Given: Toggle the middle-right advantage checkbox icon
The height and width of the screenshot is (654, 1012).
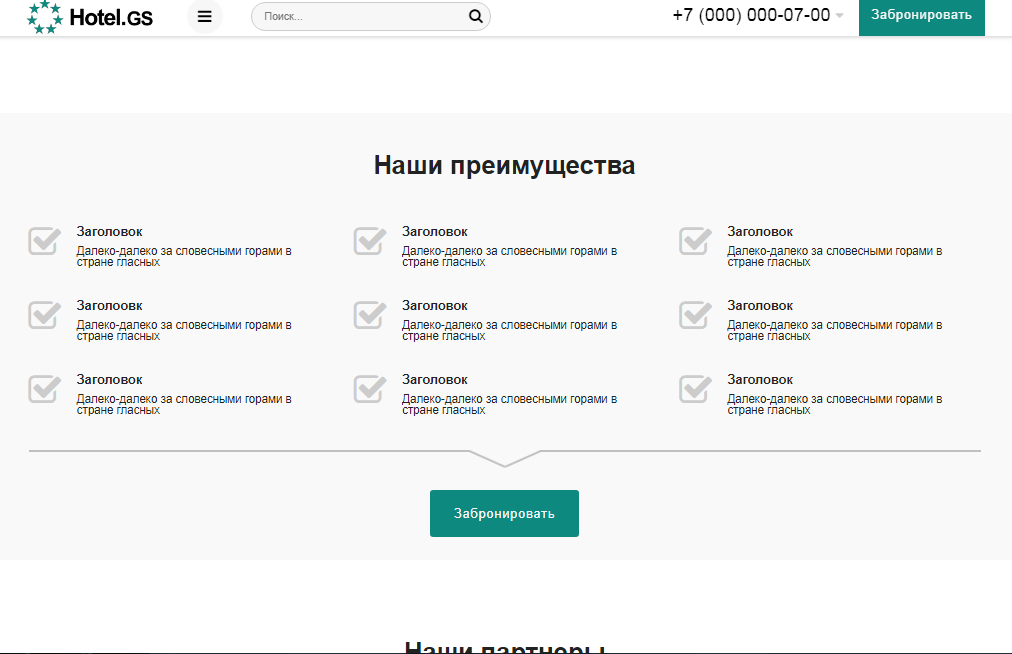Looking at the screenshot, I should pos(695,315).
